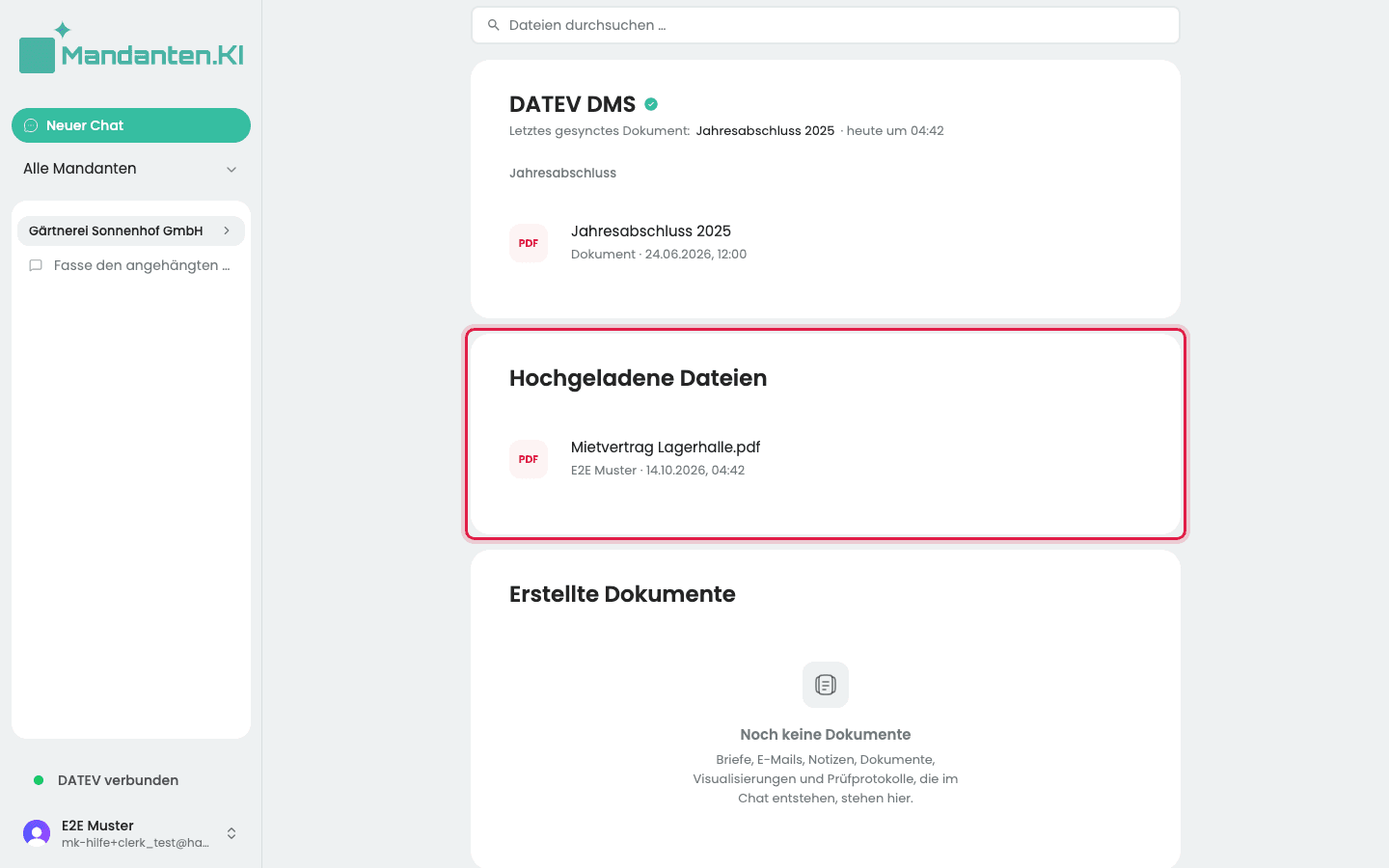Focus the Dateien durchsuchen search field
The image size is (1389, 868).
(x=826, y=25)
